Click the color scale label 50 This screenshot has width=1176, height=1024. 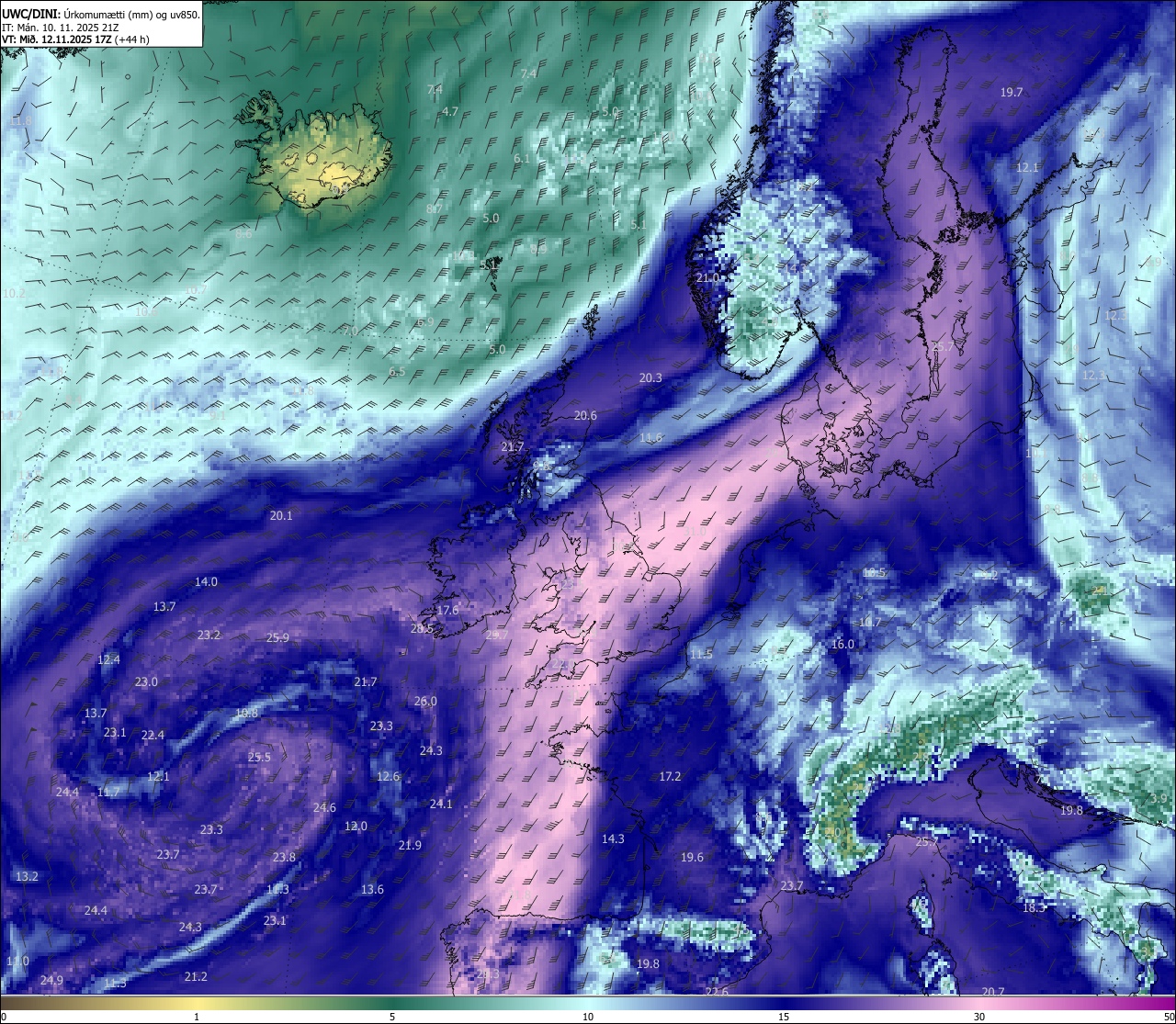click(1168, 1017)
